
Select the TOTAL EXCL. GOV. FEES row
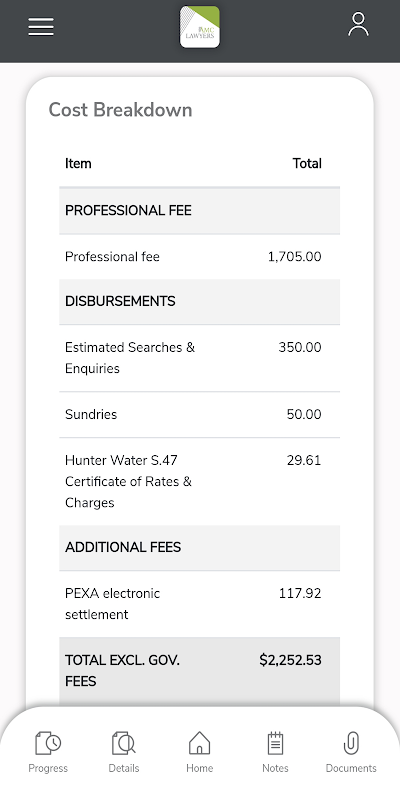(x=199, y=671)
